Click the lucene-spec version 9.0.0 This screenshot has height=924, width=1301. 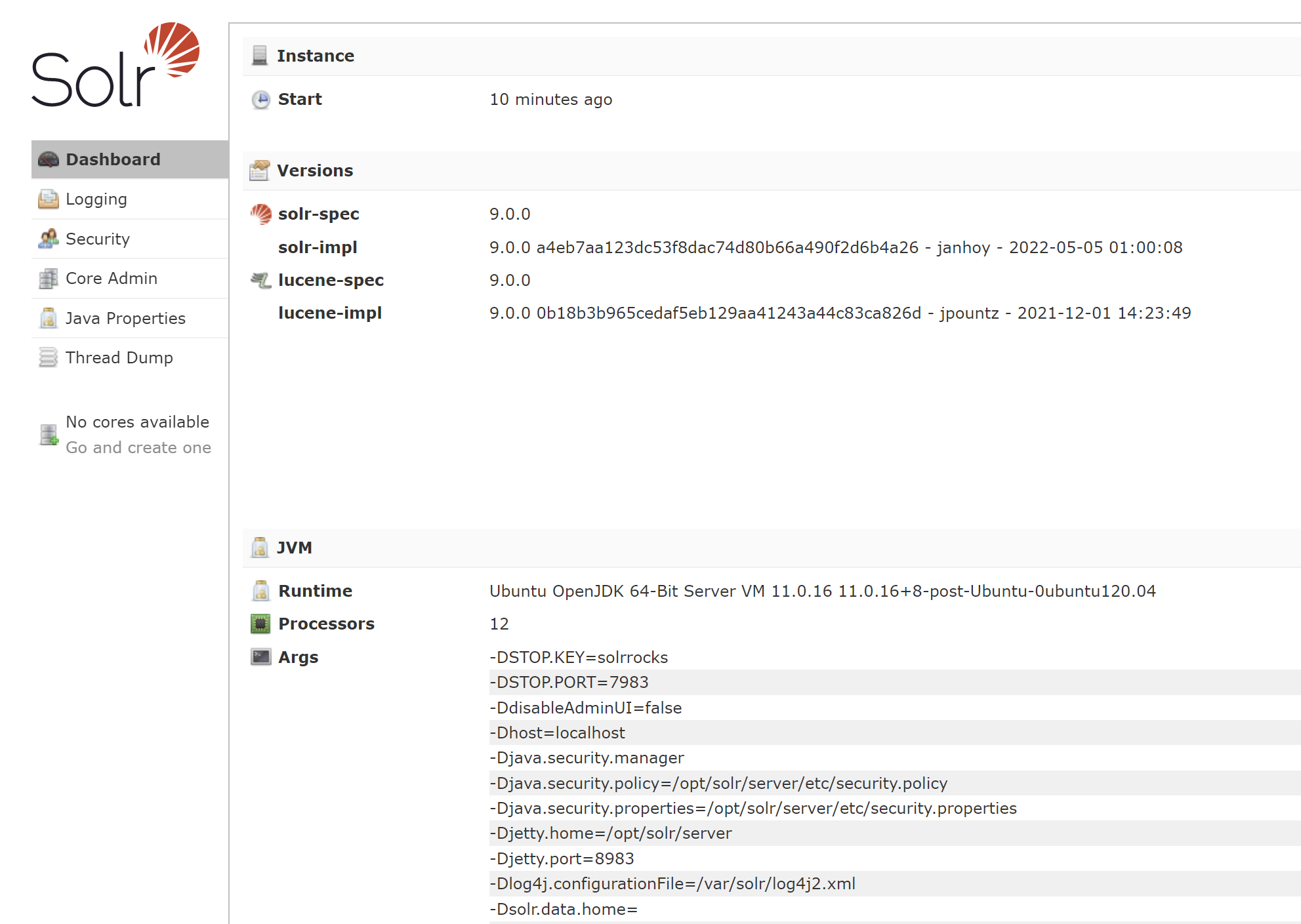point(510,281)
